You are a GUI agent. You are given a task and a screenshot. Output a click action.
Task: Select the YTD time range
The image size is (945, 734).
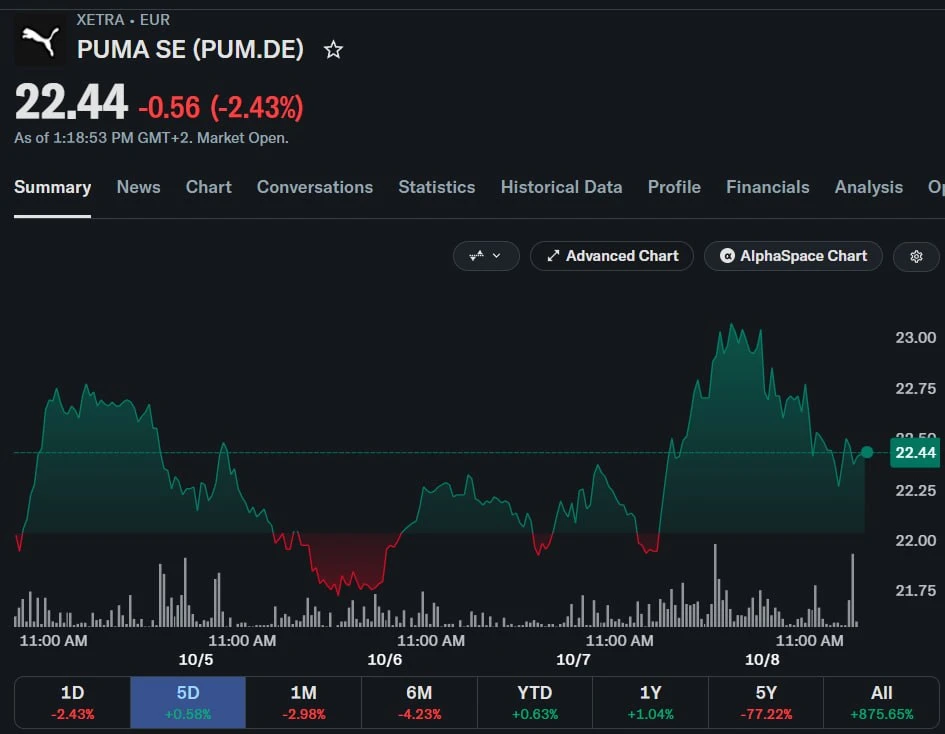point(535,703)
